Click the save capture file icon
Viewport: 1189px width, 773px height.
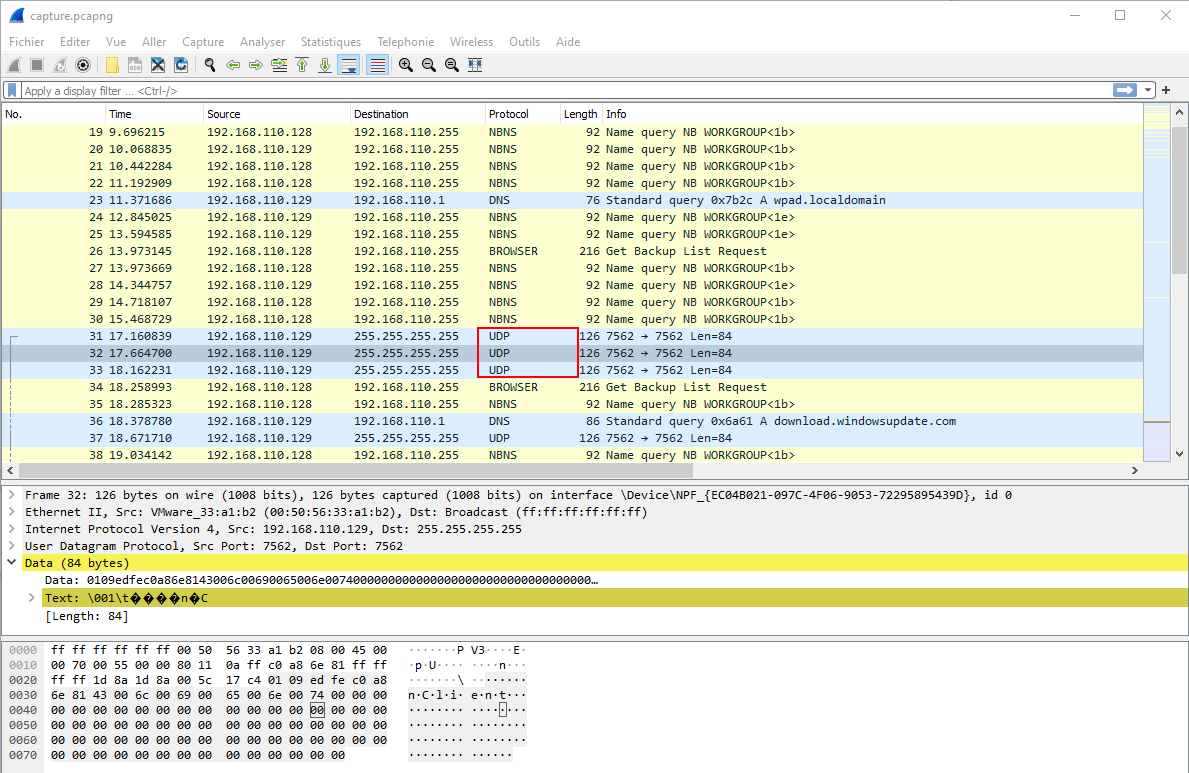[x=135, y=65]
